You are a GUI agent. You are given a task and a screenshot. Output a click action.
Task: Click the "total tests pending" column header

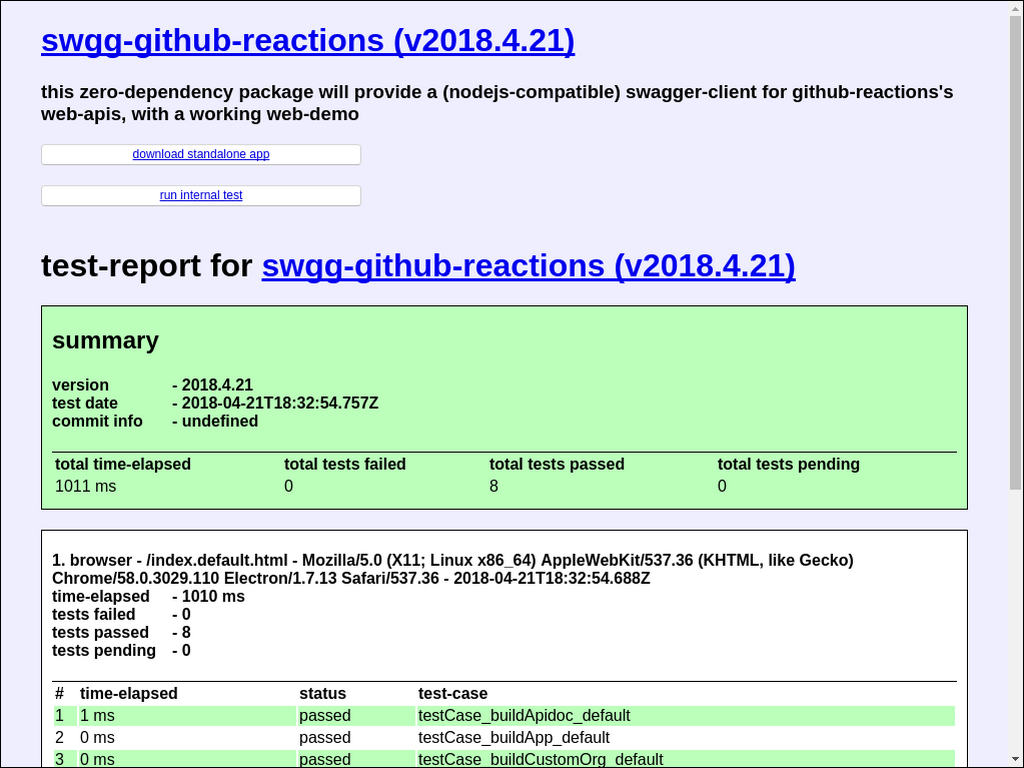click(x=788, y=464)
